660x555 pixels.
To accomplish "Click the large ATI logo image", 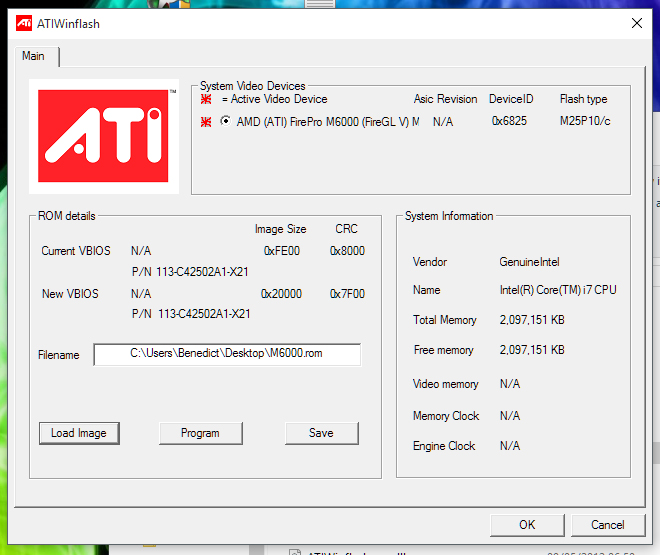I will (x=104, y=136).
